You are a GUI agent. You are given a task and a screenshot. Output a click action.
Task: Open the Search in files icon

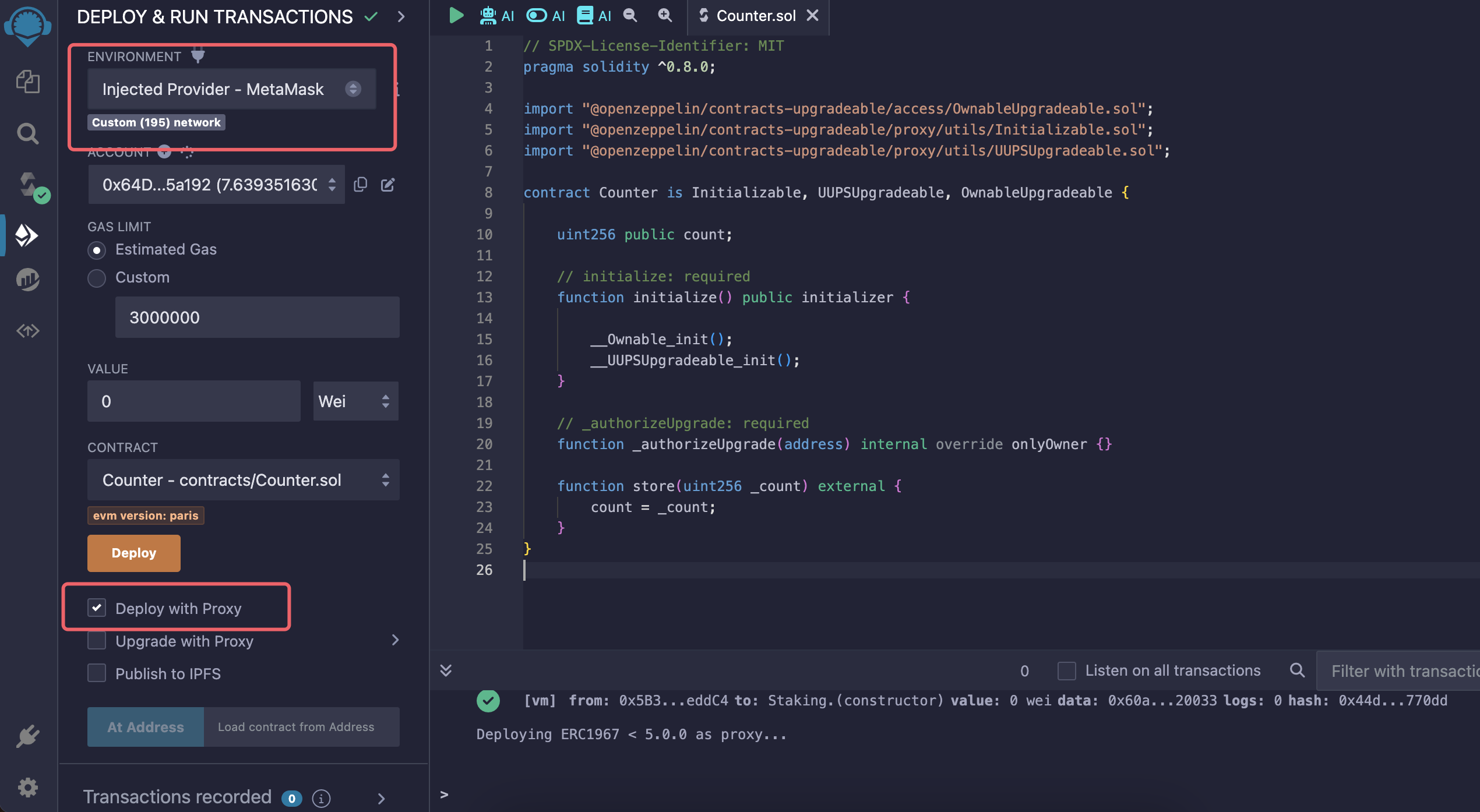[27, 133]
